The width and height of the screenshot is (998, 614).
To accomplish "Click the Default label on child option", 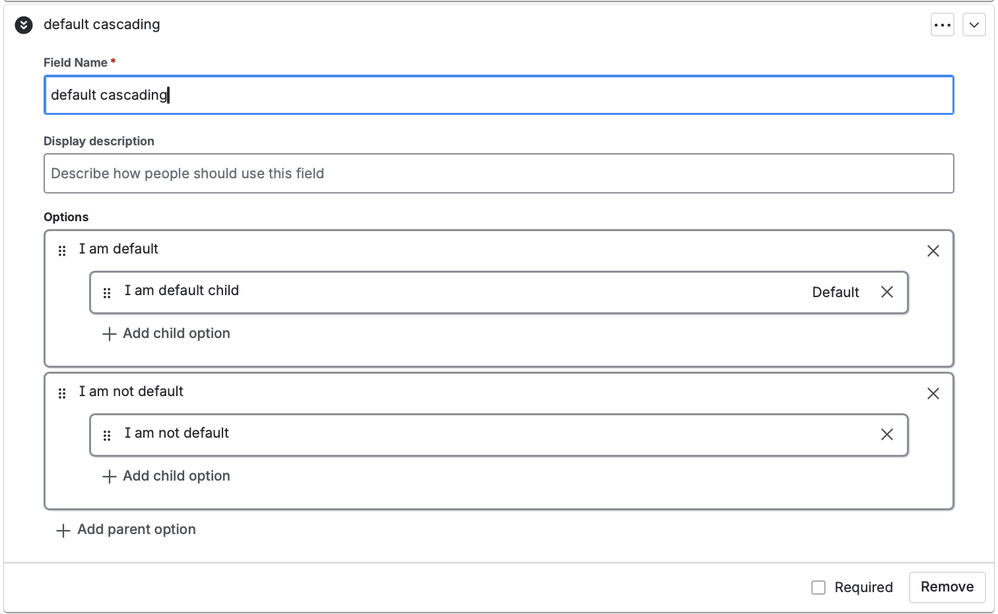I will (x=835, y=292).
